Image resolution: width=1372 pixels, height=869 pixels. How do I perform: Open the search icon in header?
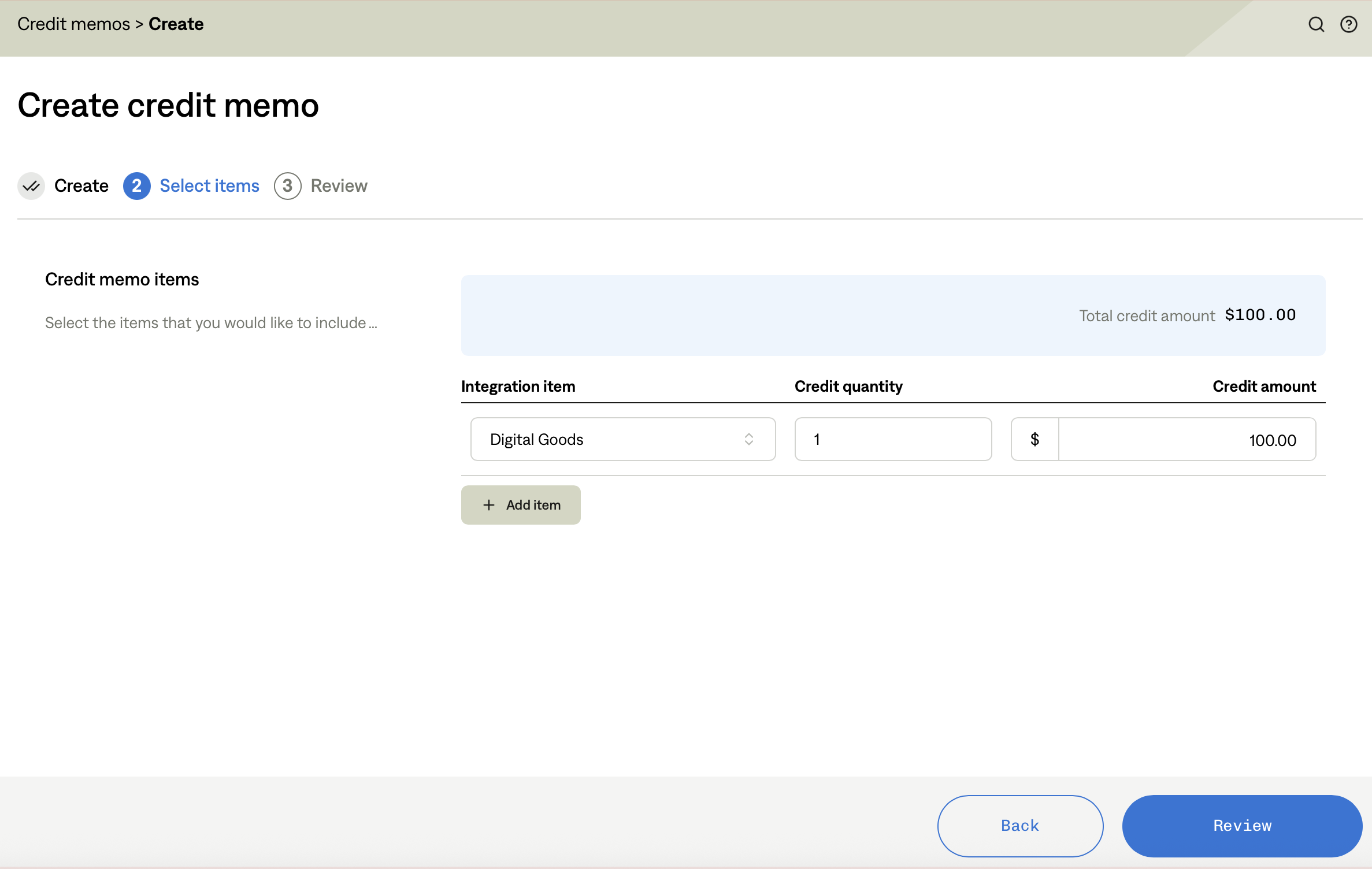(x=1316, y=24)
